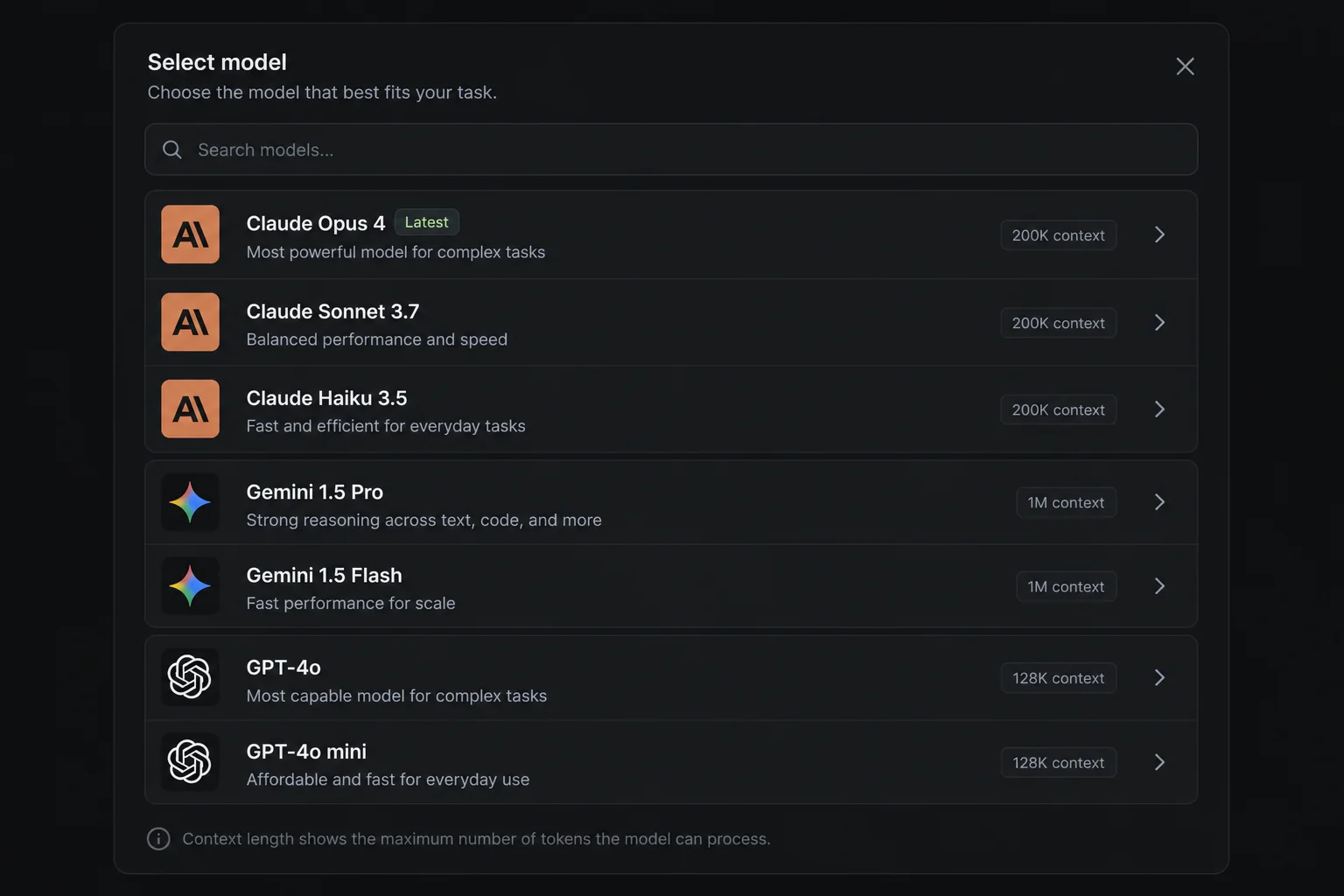1344x896 pixels.
Task: Click the Anthropic logo beside Claude Opus 4
Action: coord(190,234)
